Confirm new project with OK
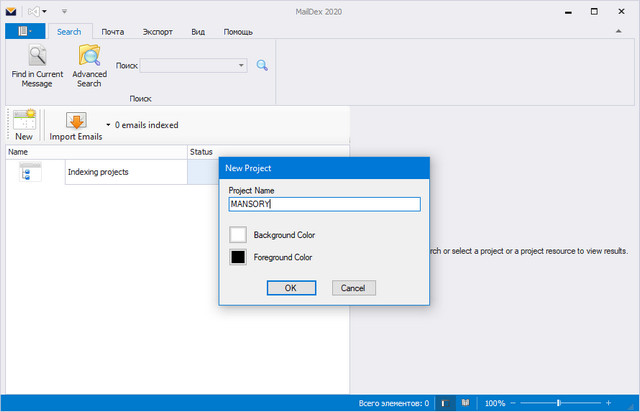 point(290,288)
